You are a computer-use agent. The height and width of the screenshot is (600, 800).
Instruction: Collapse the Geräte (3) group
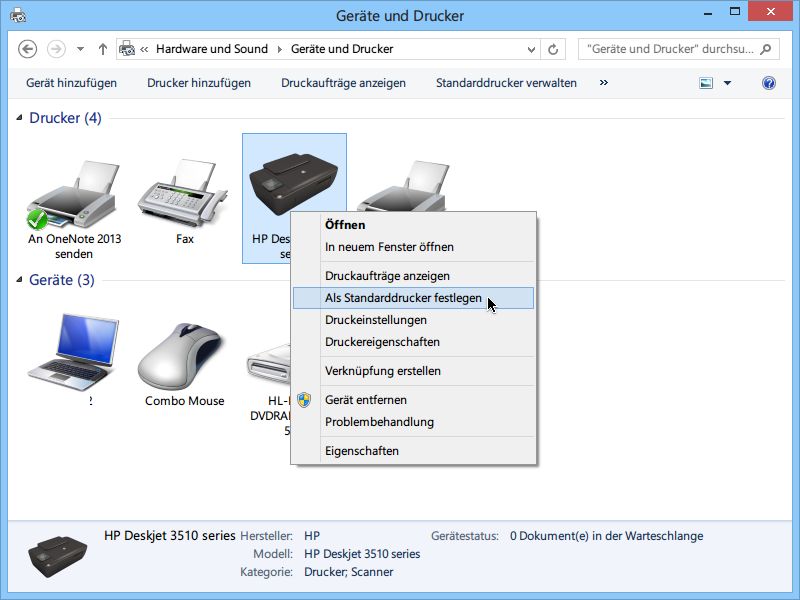pos(19,280)
